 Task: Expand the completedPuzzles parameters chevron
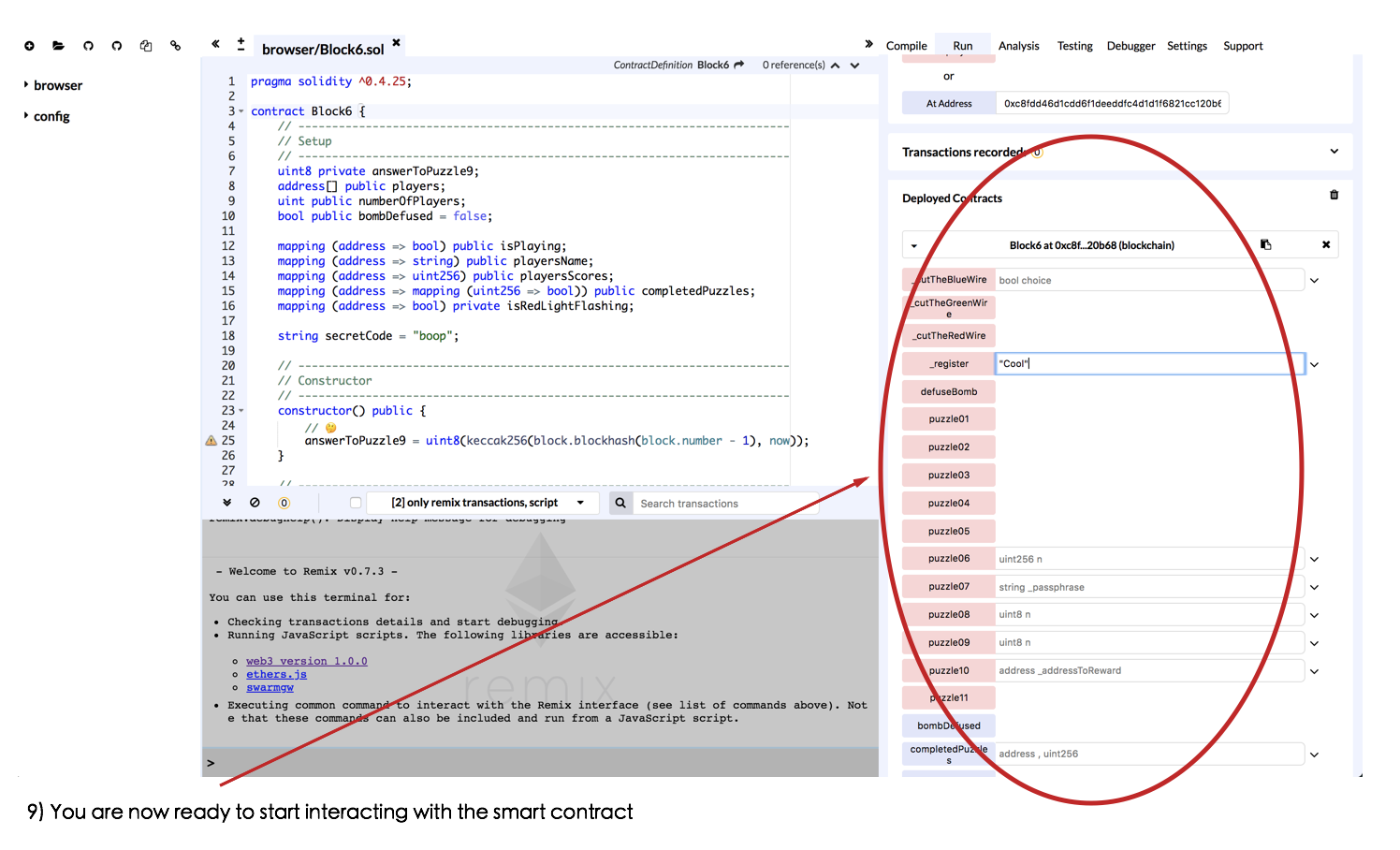(x=1314, y=755)
